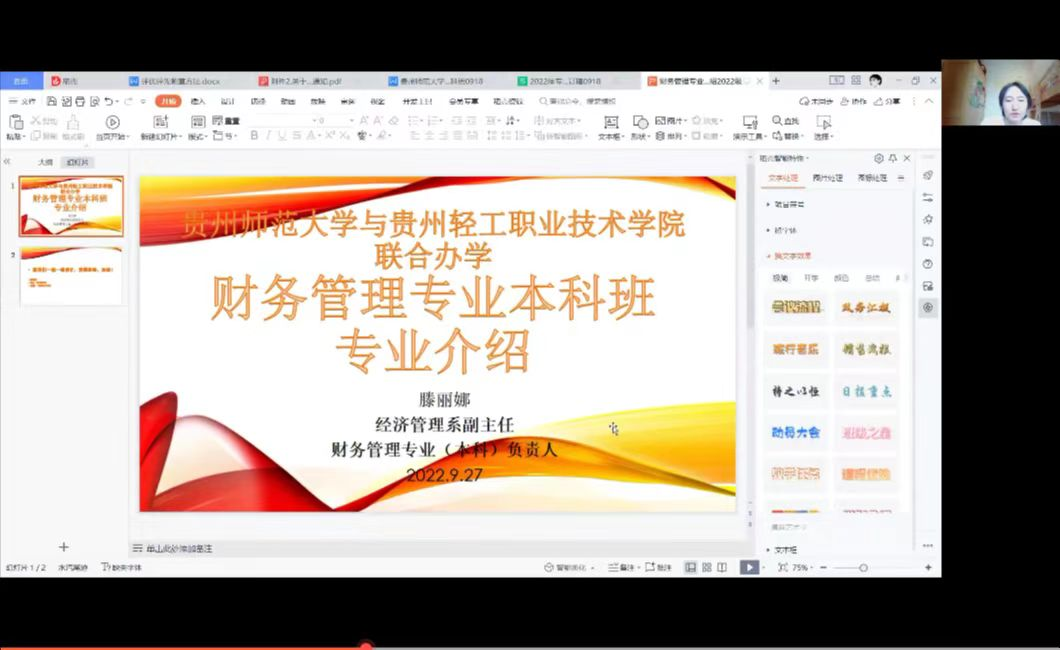
Task: Click the slide Layout icon
Action: tap(197, 122)
